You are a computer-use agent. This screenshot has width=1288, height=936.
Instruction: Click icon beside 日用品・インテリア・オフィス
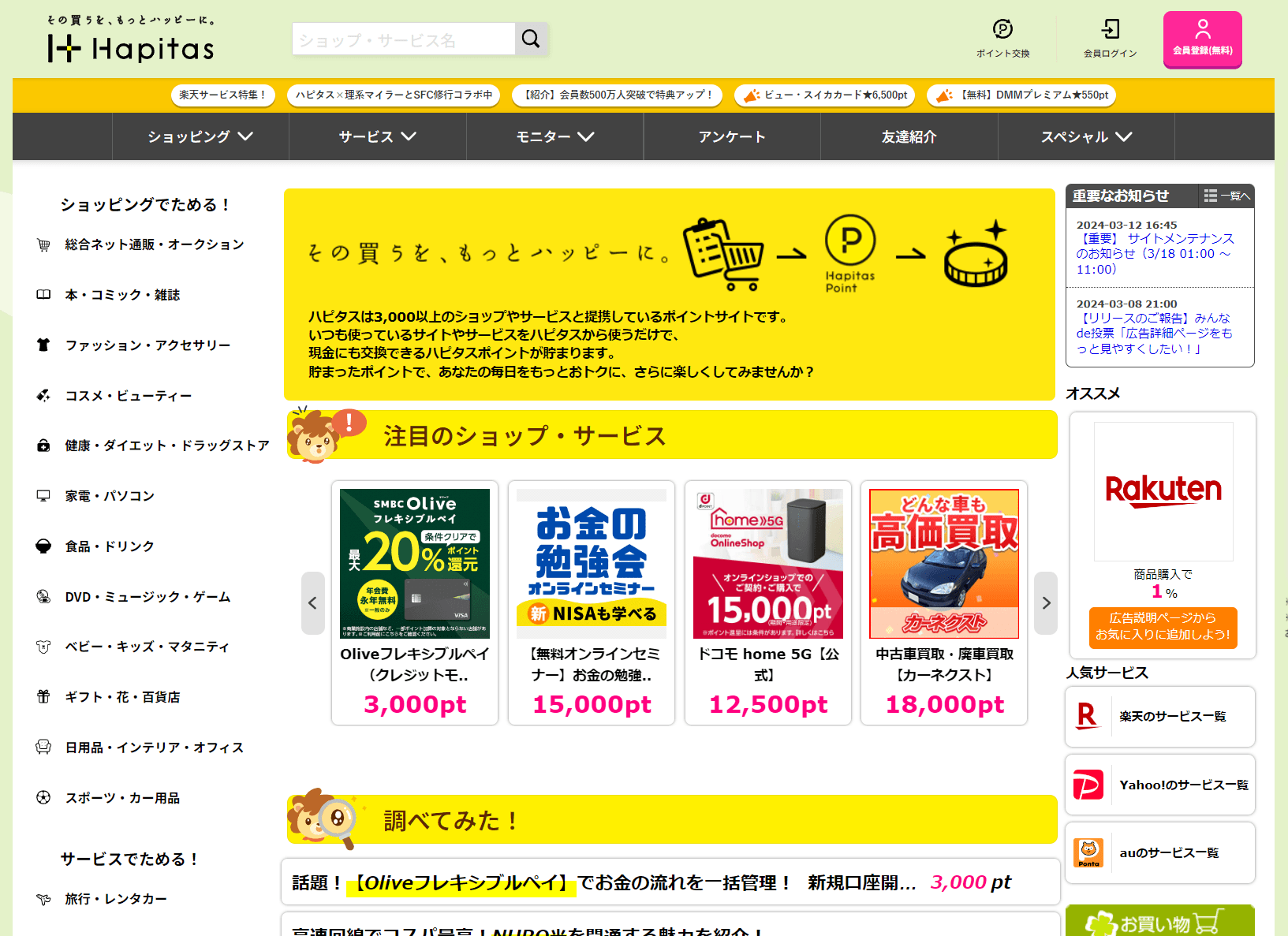[43, 748]
